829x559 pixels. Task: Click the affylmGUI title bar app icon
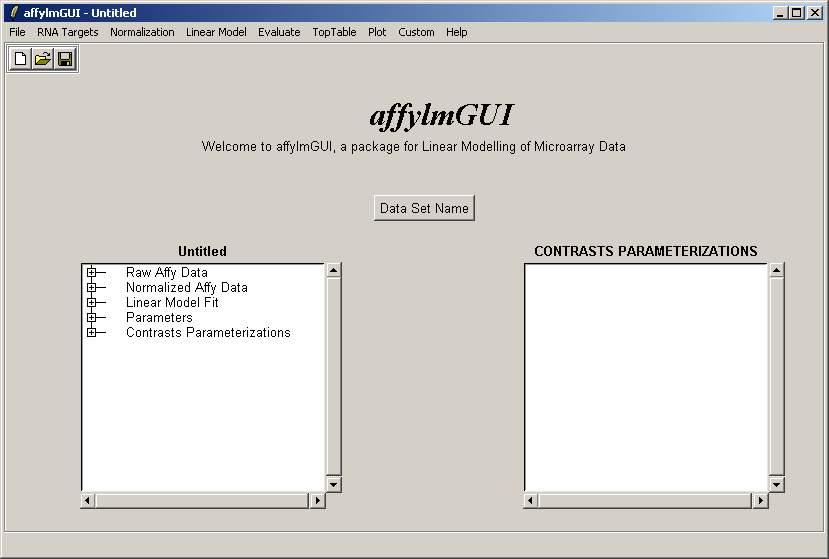tap(13, 13)
